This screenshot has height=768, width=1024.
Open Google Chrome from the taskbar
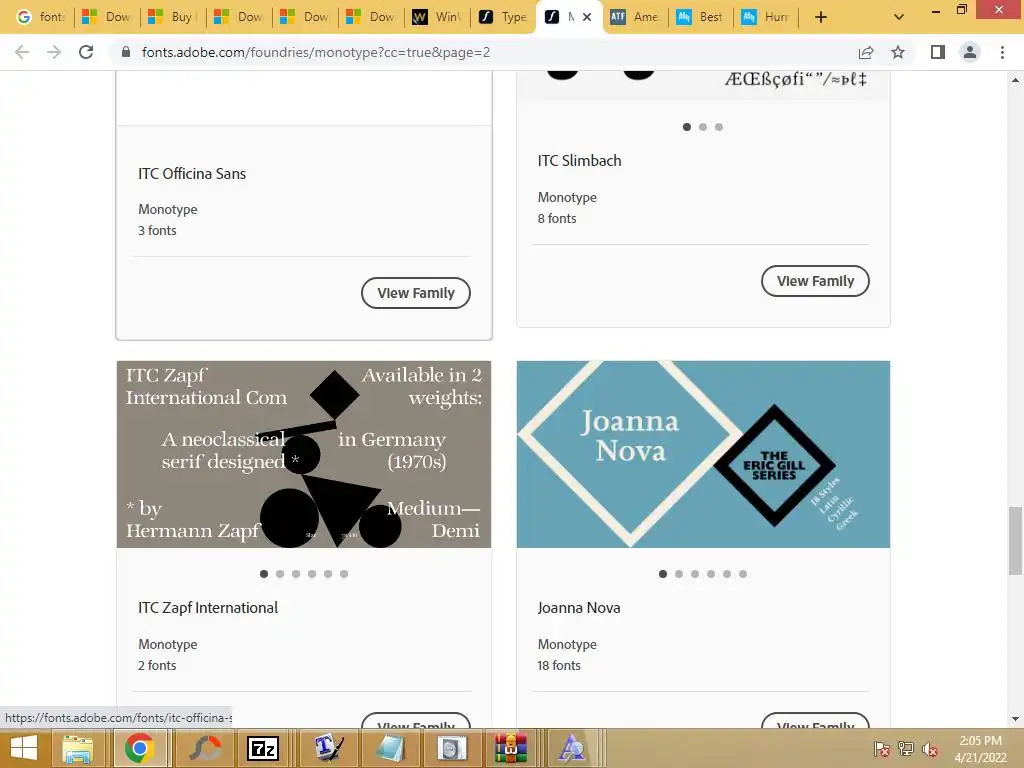[x=139, y=748]
